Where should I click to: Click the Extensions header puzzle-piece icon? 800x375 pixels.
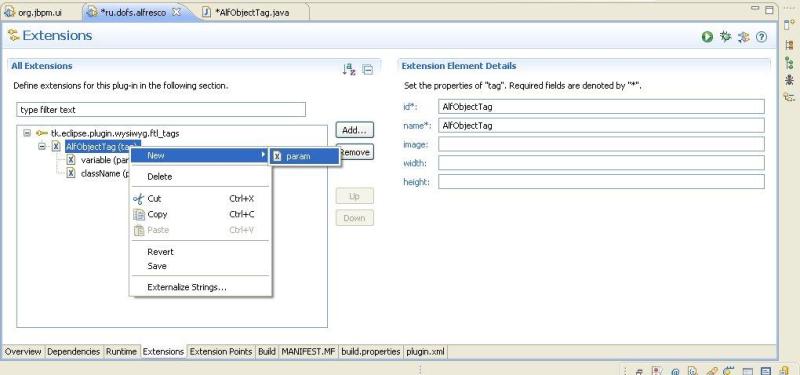(x=13, y=36)
